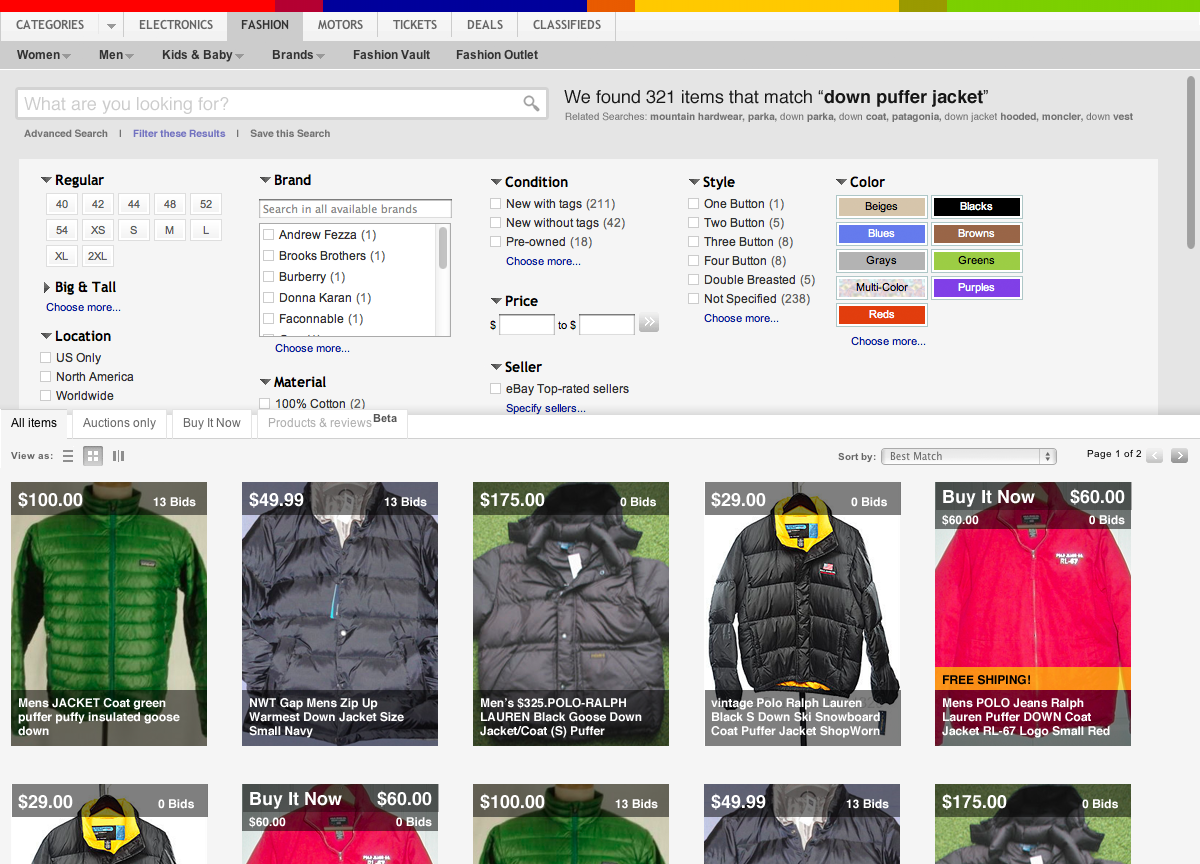Collapse the Location section
The image size is (1200, 864).
pos(46,337)
